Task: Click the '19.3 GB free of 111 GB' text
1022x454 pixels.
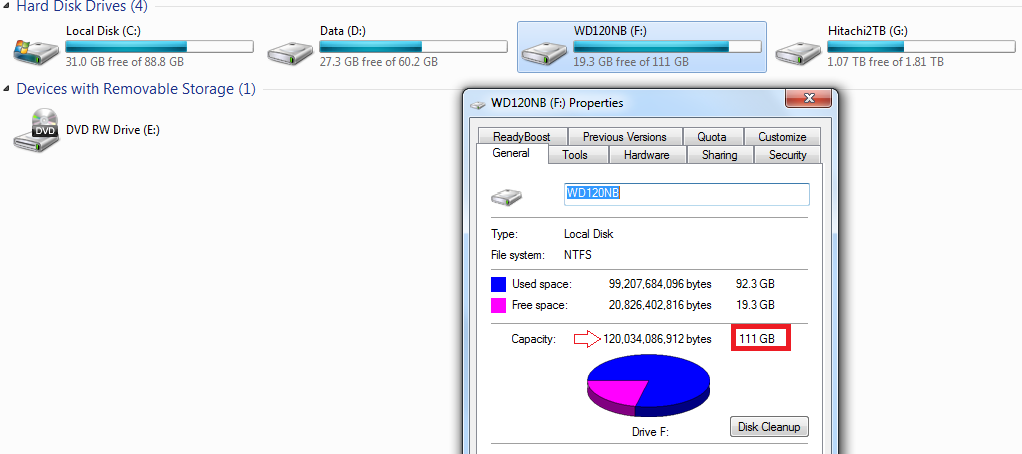Action: click(x=631, y=62)
